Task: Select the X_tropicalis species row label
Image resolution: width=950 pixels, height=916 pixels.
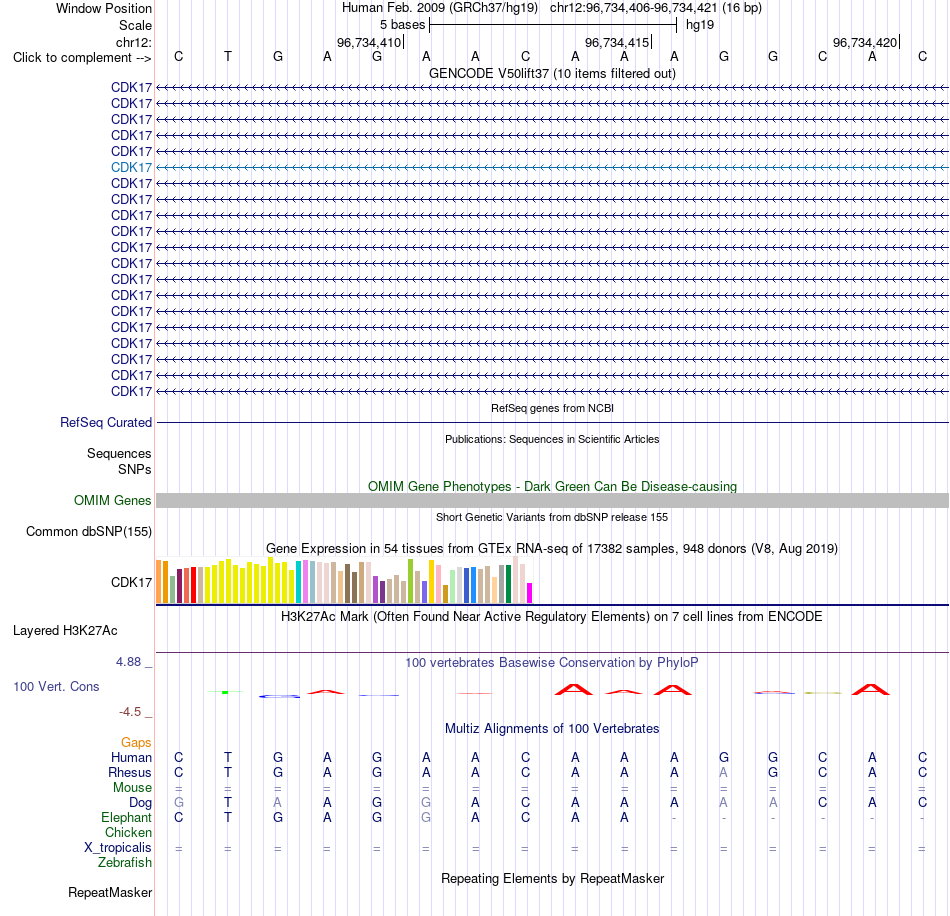Action: coord(118,848)
